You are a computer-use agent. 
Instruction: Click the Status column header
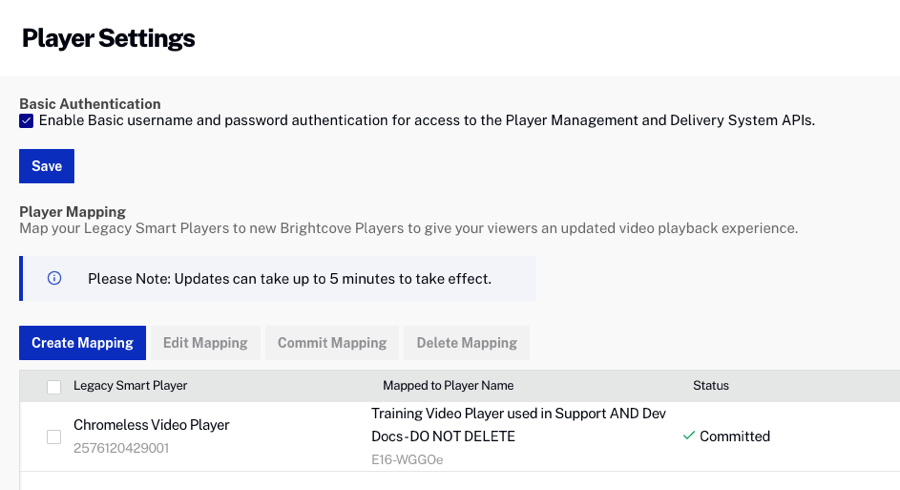[711, 386]
